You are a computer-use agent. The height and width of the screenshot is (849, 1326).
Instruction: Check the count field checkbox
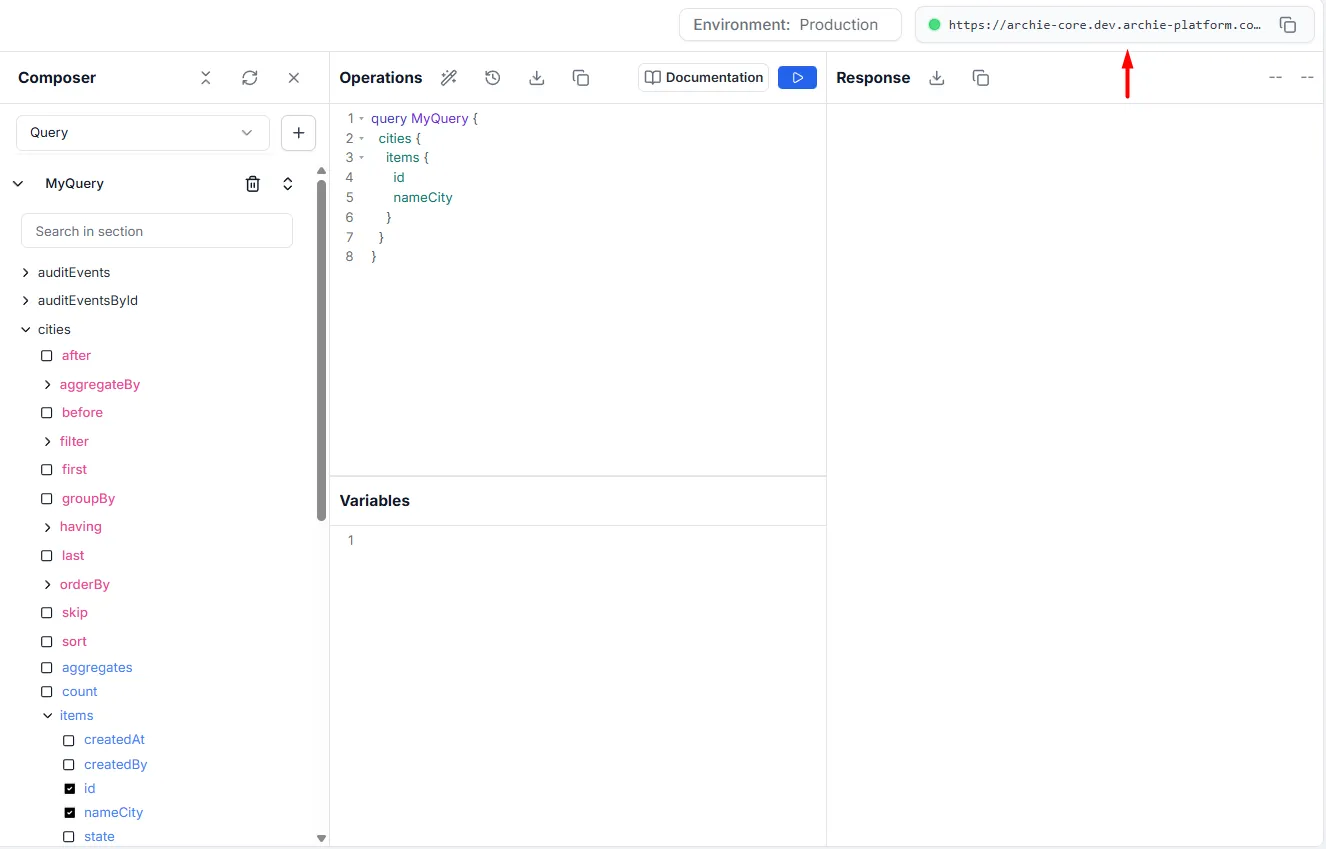[47, 692]
